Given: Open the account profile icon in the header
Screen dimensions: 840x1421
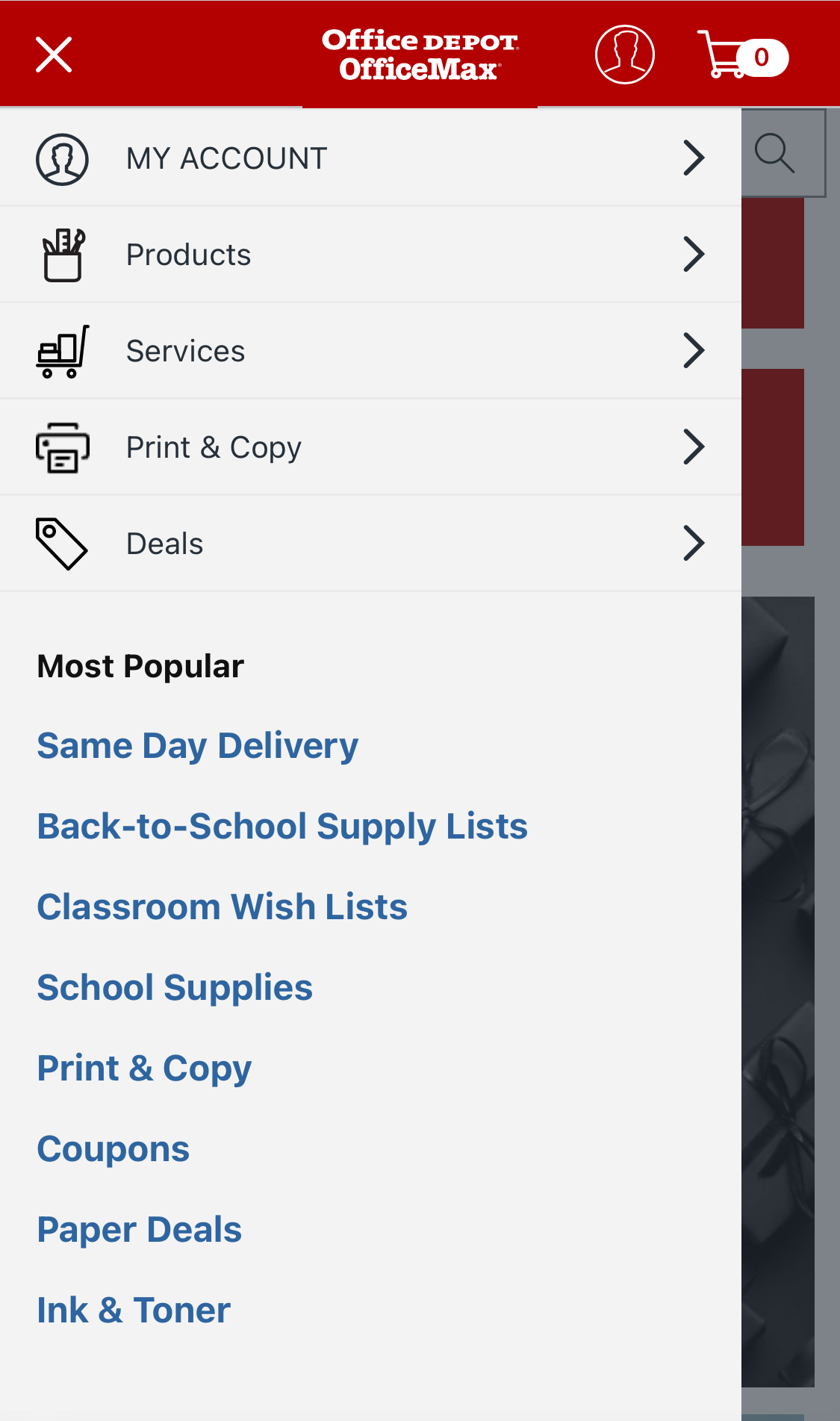Looking at the screenshot, I should [x=624, y=54].
